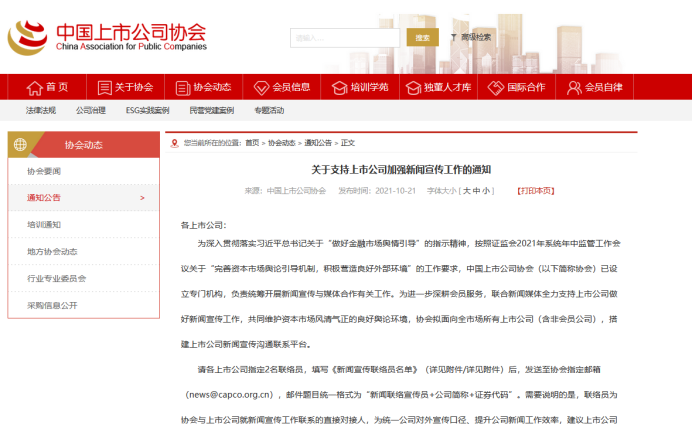Set the font size to 小
Viewport: 693px width, 441px height.
pos(486,190)
